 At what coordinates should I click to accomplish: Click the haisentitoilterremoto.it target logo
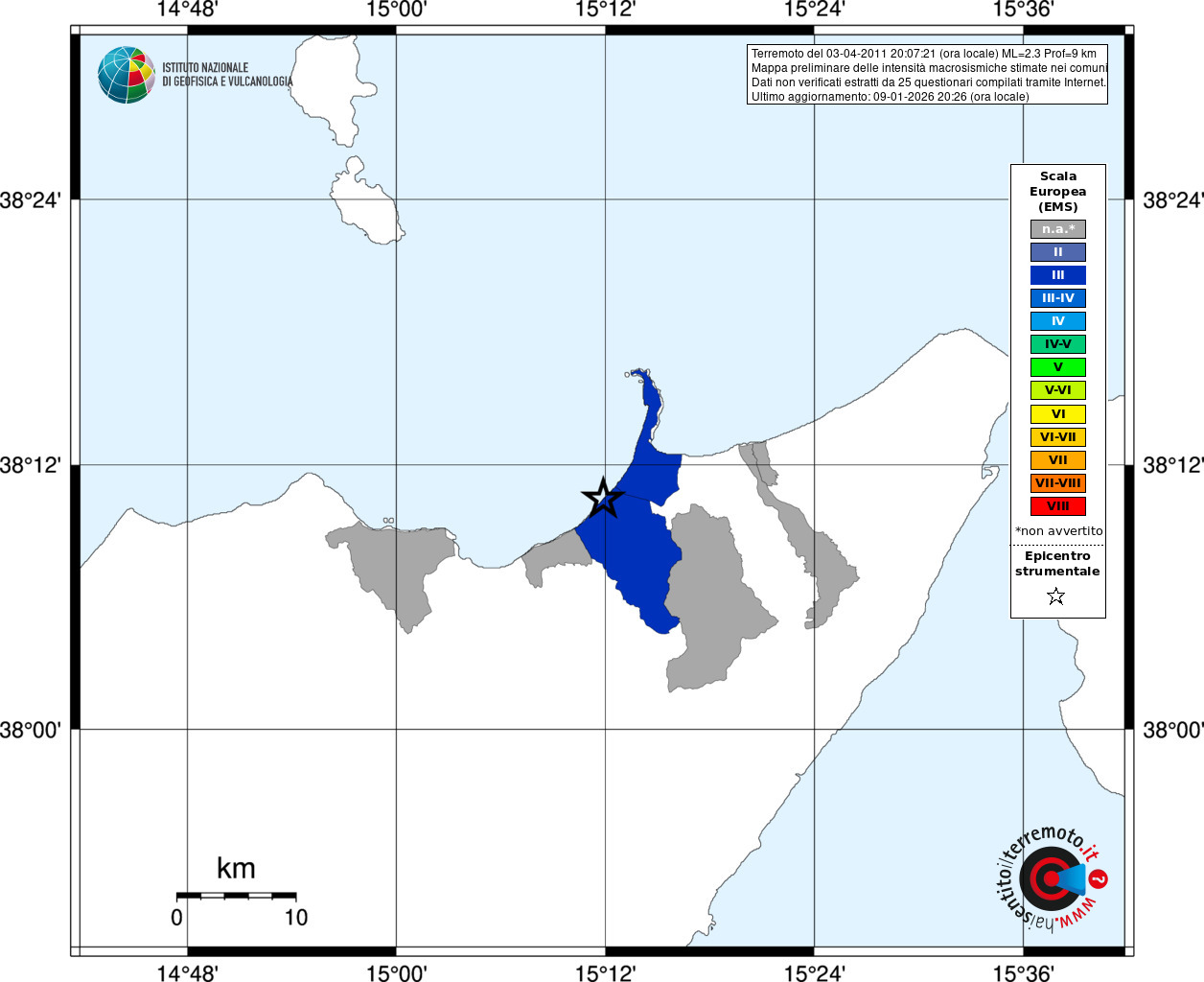click(1052, 877)
